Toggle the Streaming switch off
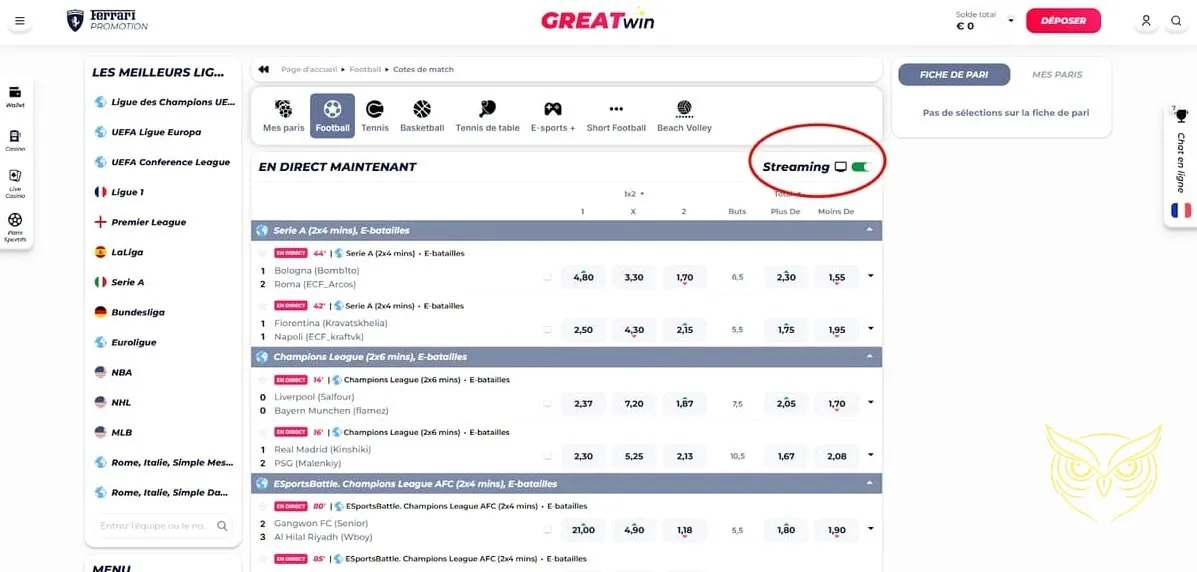Screen dimensions: 1197x572 [861, 167]
